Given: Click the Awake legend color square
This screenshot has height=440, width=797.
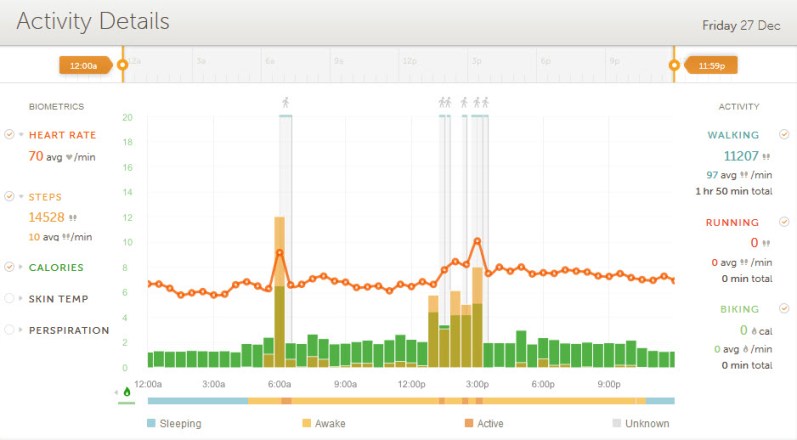Looking at the screenshot, I should coord(306,424).
